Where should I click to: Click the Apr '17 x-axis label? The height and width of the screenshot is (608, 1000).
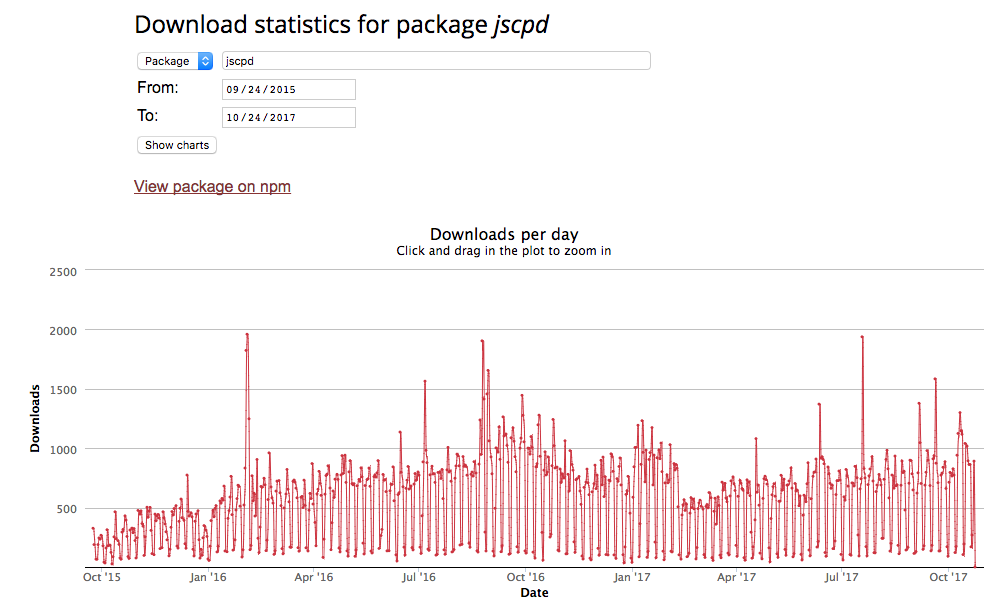tap(737, 577)
